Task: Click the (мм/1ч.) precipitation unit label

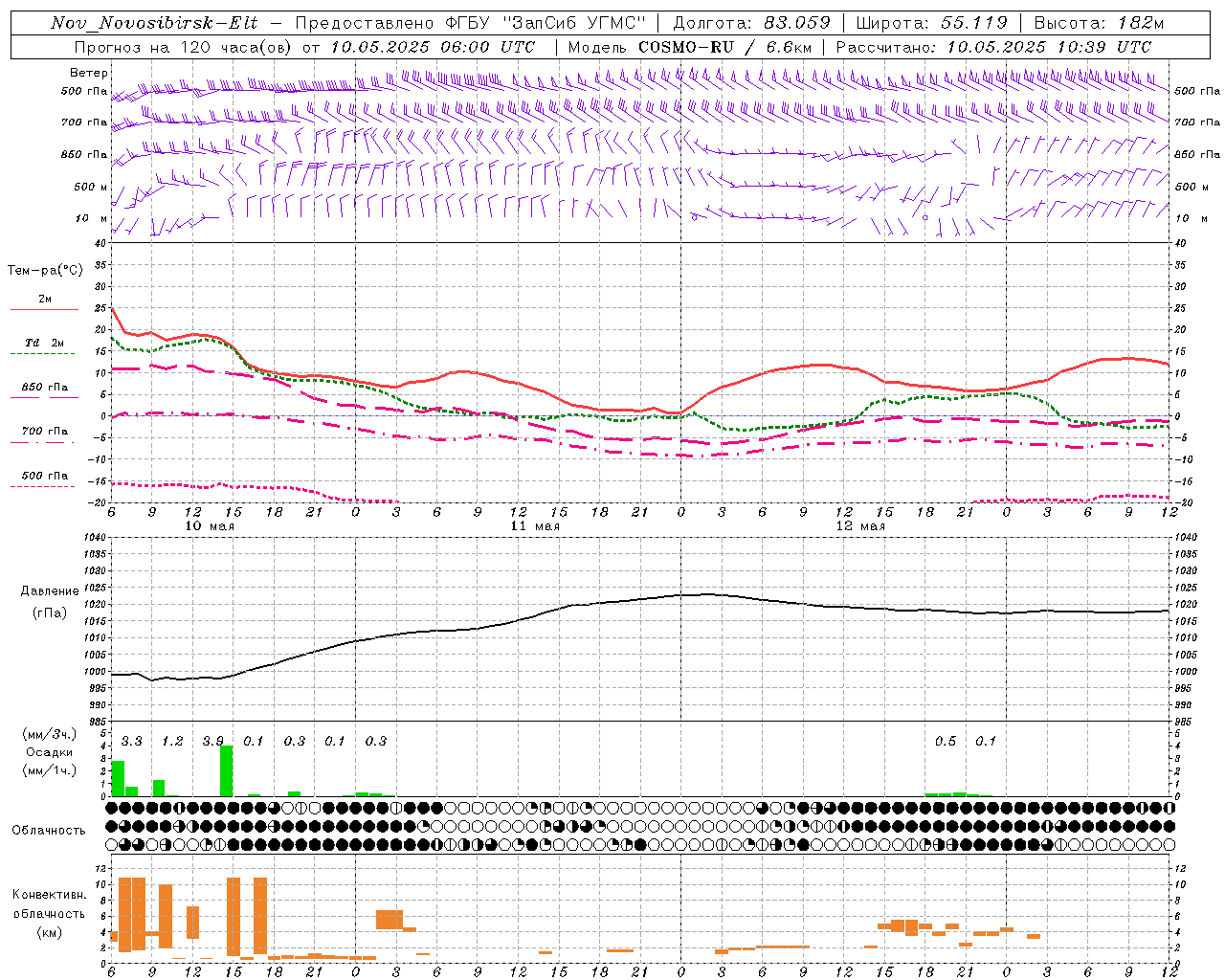Action: tap(49, 770)
